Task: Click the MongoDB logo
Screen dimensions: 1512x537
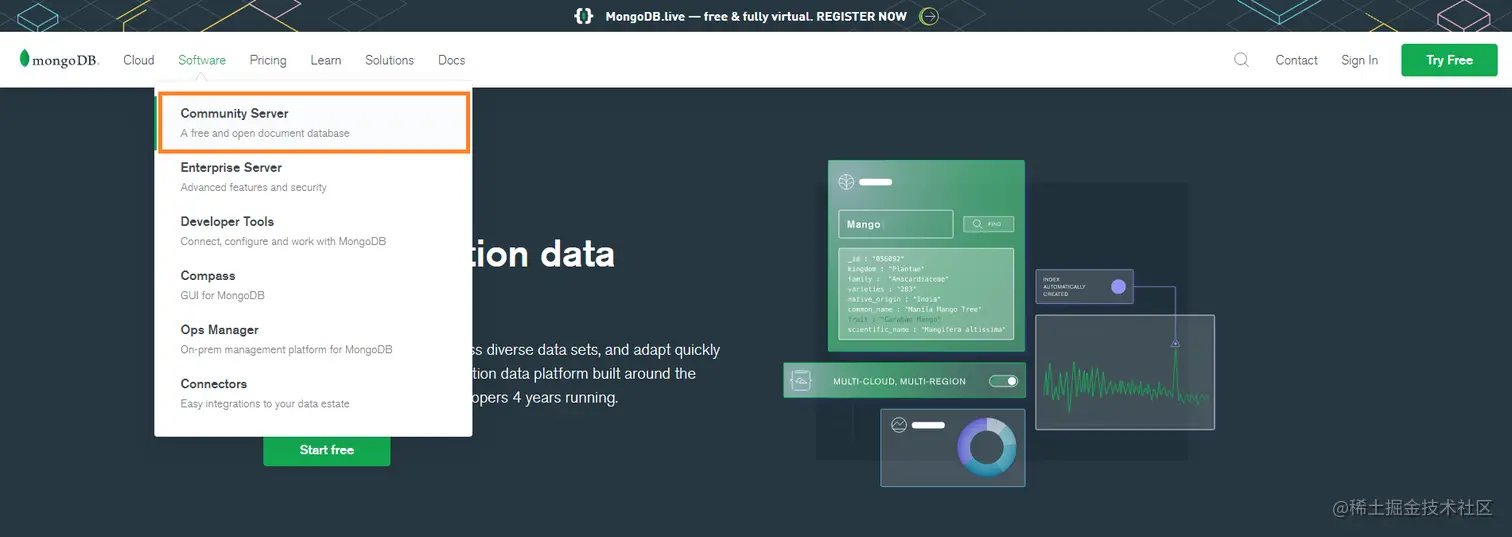Action: click(x=59, y=60)
